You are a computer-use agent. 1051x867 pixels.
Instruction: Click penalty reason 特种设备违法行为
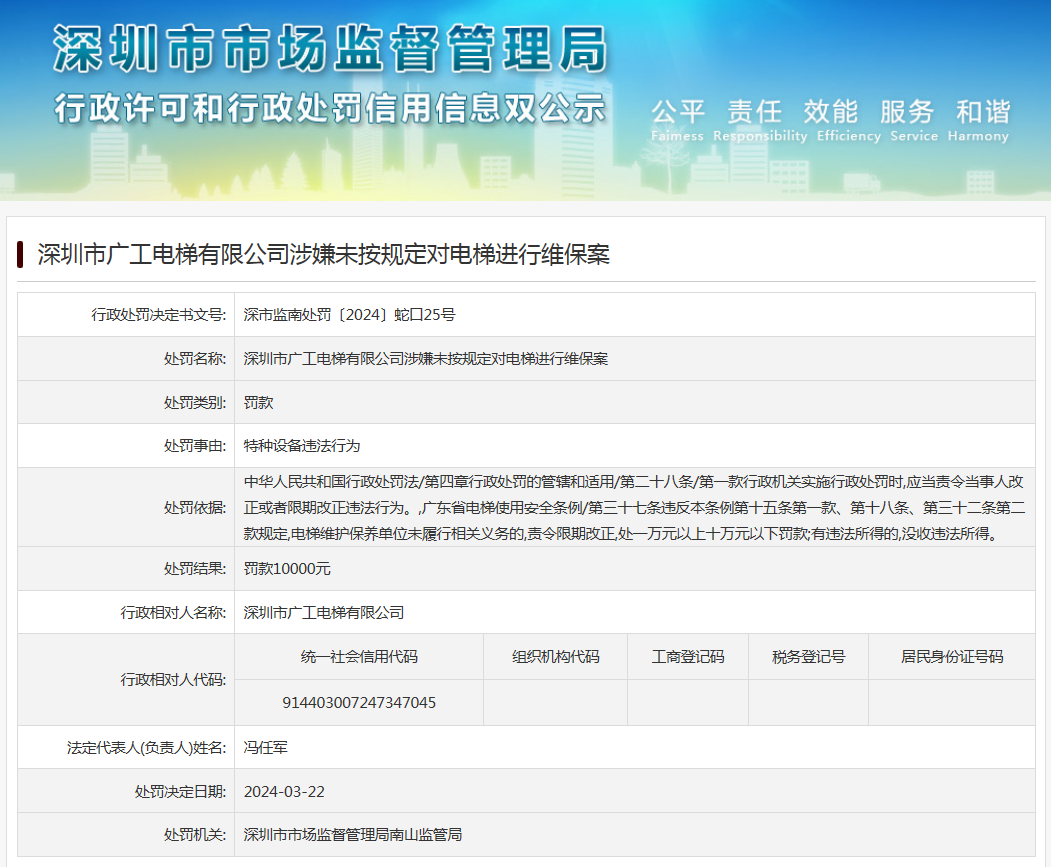click(302, 446)
